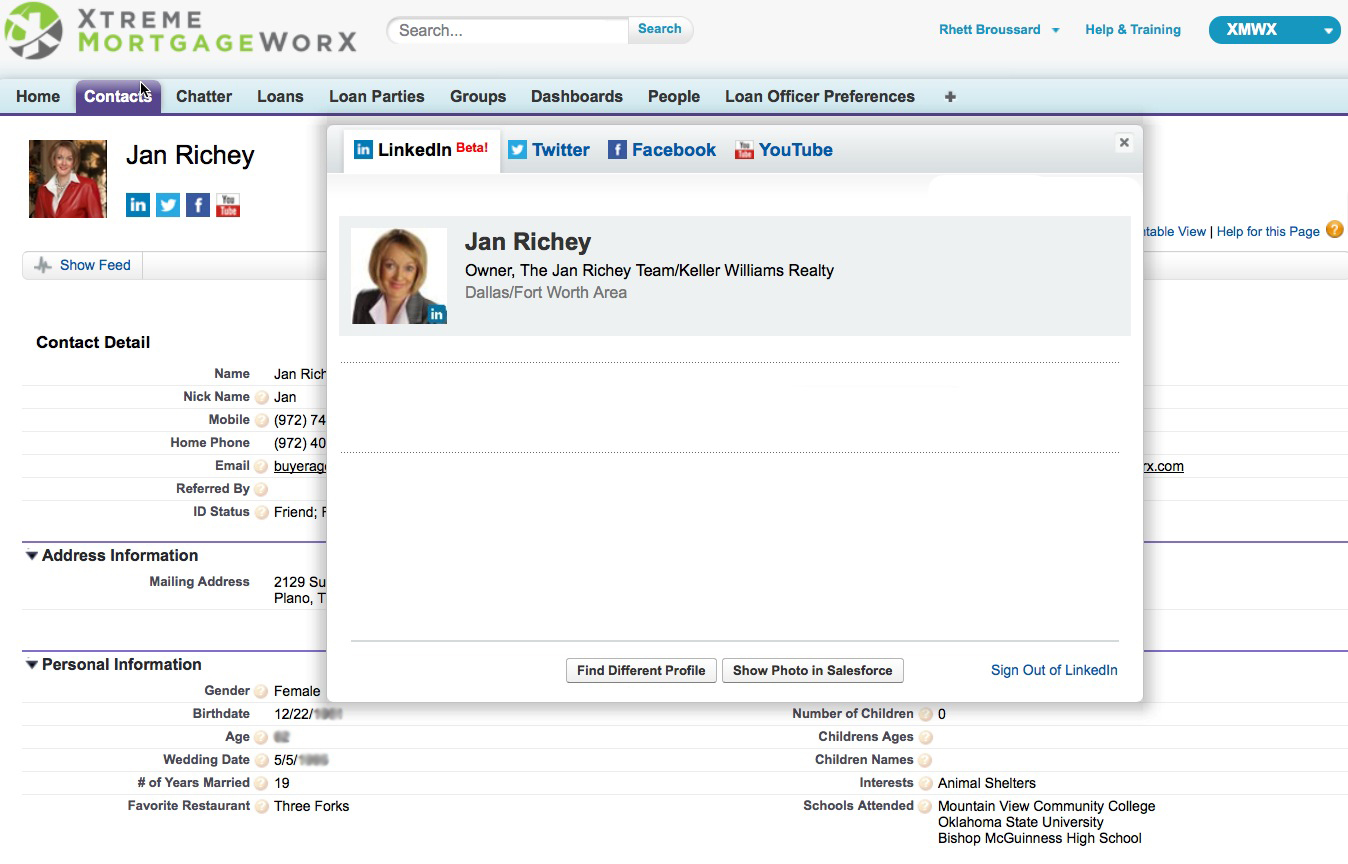Click the help bubble next to Children Names
Viewport: 1348px width, 864px height.
(x=926, y=761)
